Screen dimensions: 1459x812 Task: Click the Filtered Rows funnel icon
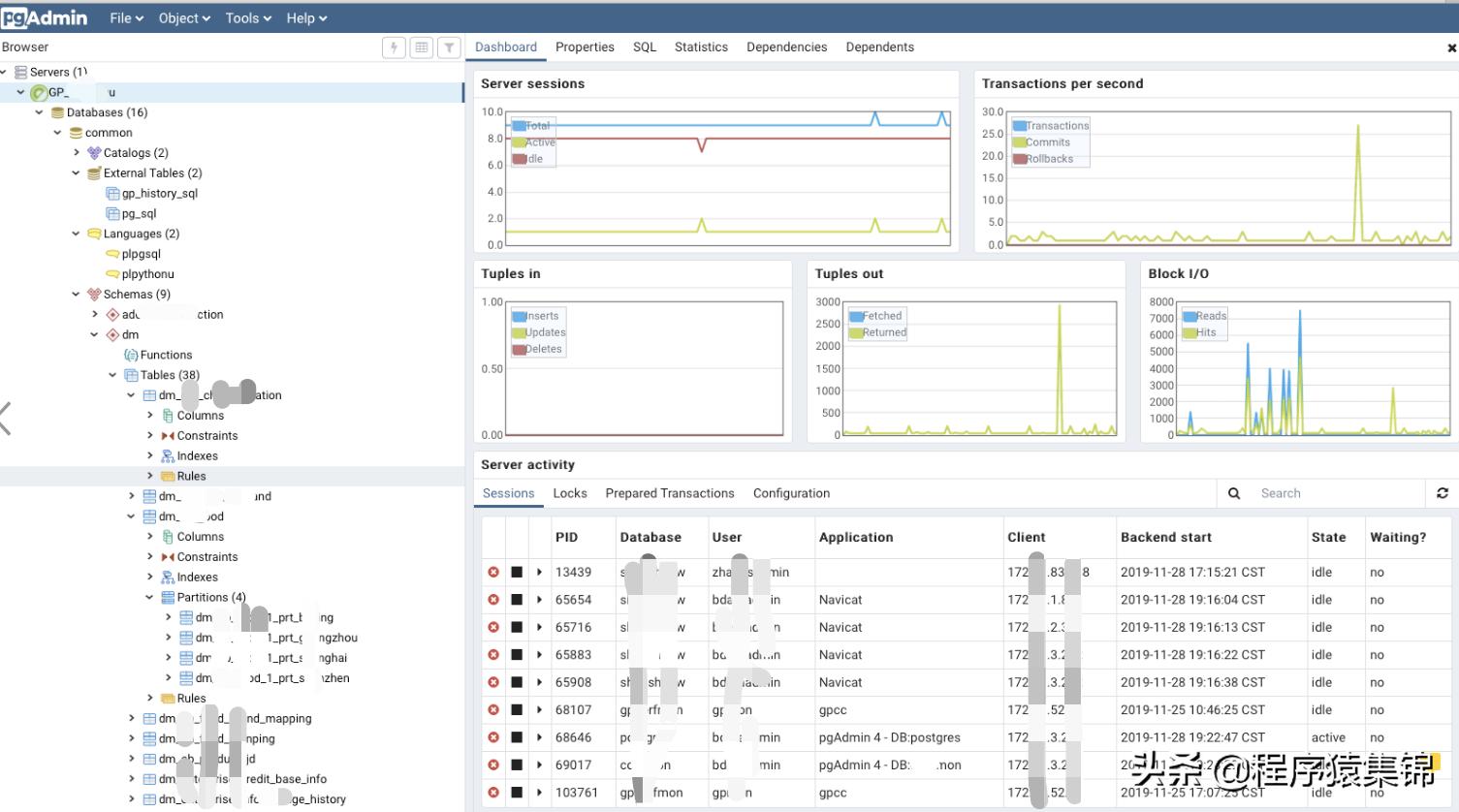449,47
